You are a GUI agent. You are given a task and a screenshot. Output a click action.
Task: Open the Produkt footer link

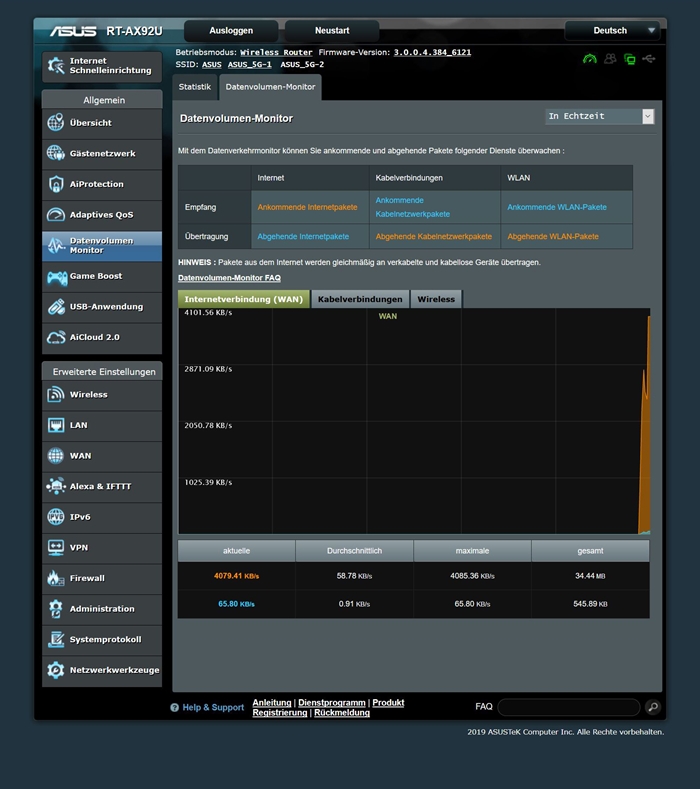click(x=388, y=702)
